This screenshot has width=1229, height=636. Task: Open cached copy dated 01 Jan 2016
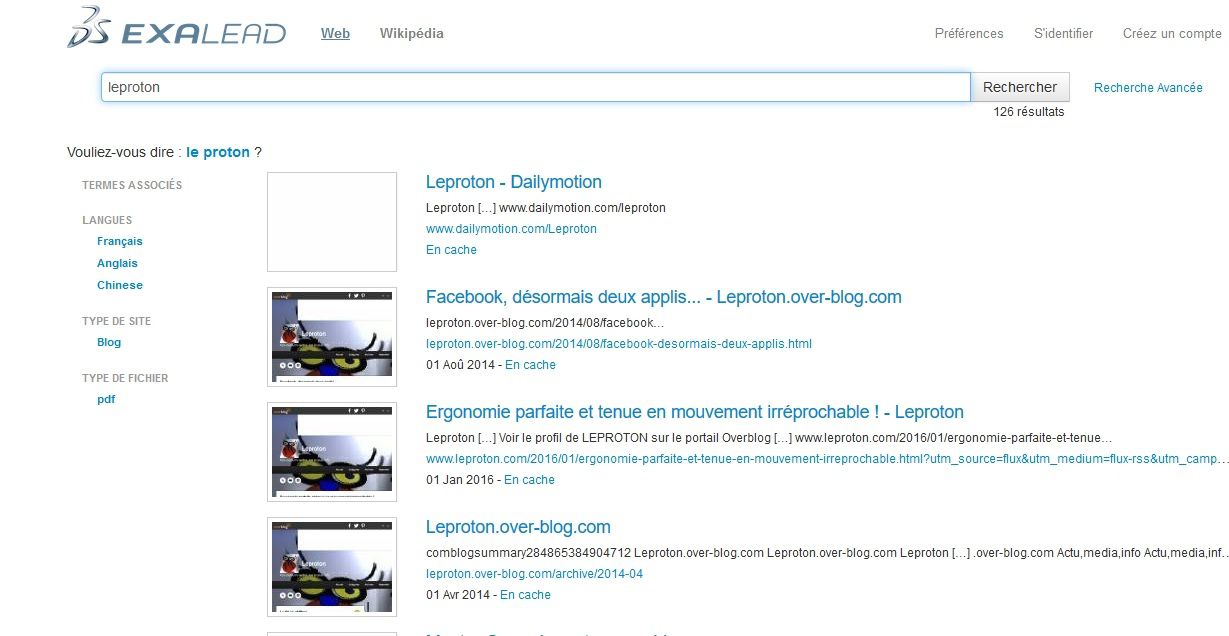[x=529, y=480]
